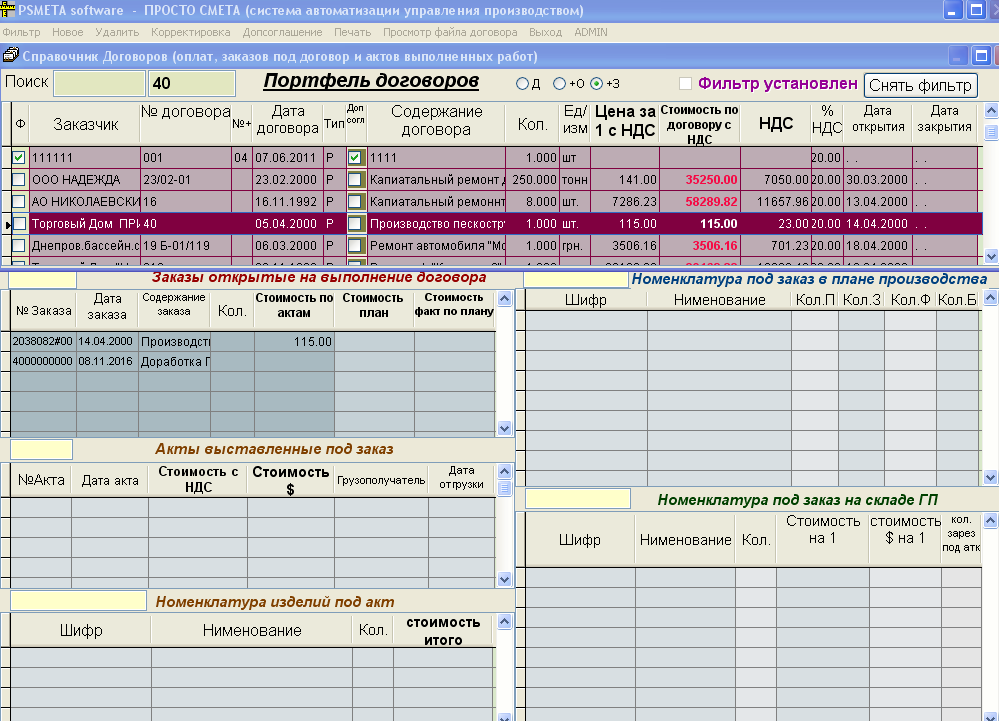Click the empty Поиск search field
Viewport: 999px width, 721px height.
pos(99,83)
